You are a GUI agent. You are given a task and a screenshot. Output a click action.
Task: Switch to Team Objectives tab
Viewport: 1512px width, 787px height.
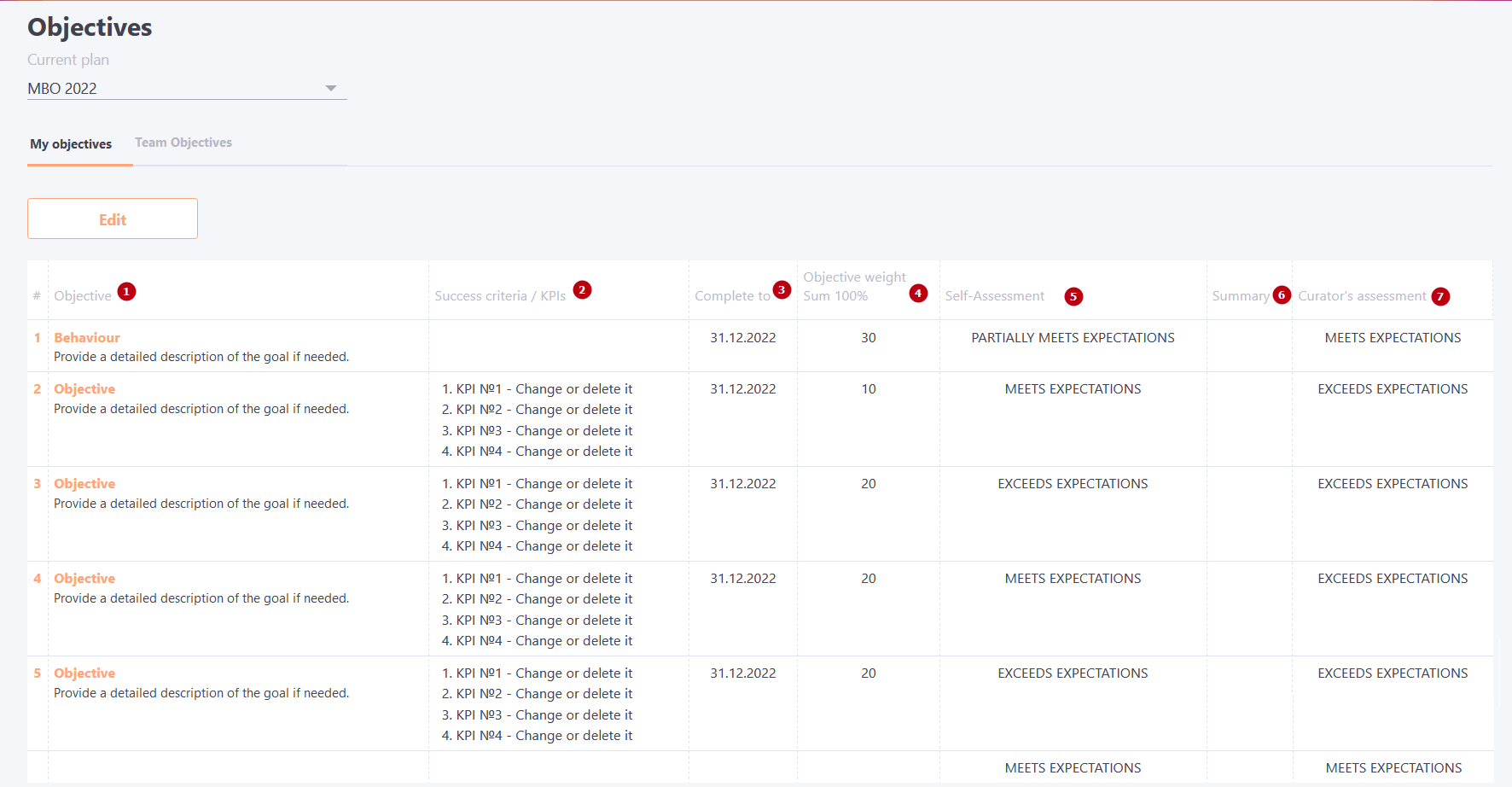point(183,143)
